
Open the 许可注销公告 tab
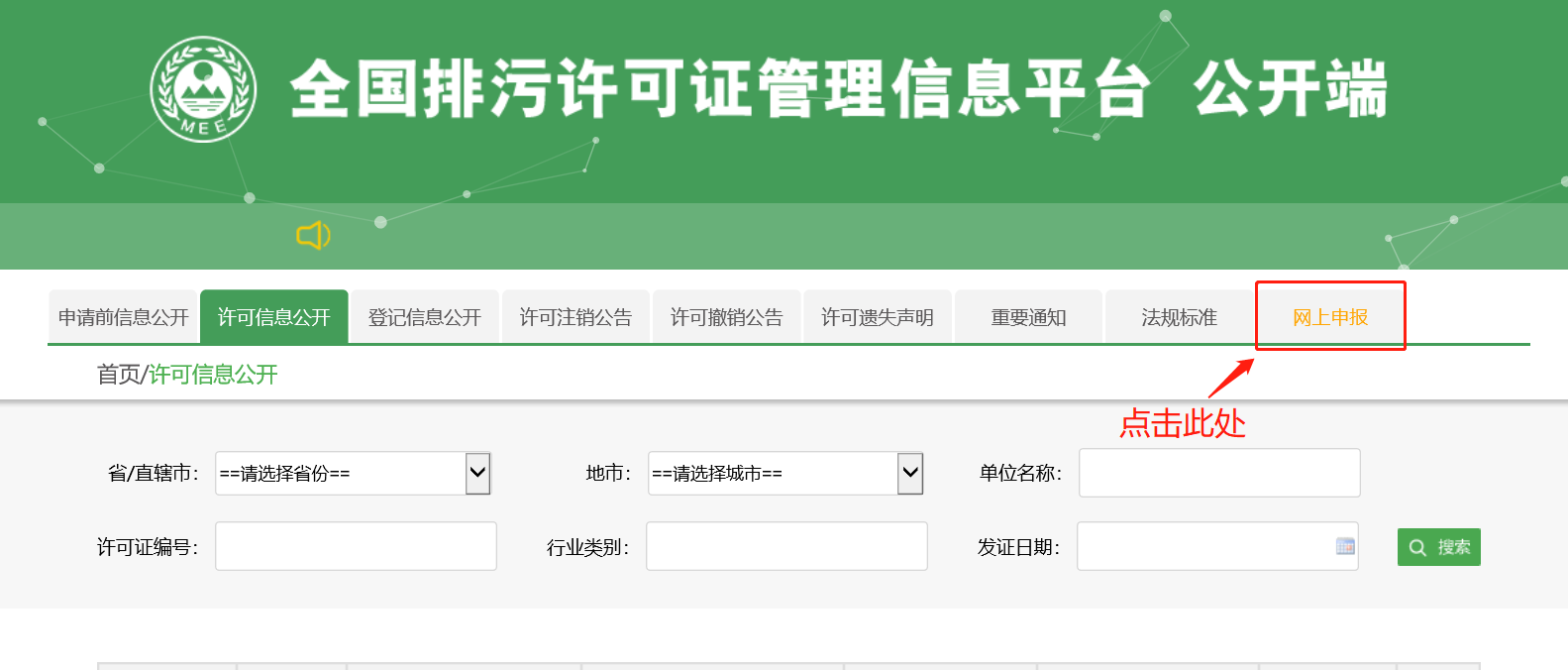[575, 317]
